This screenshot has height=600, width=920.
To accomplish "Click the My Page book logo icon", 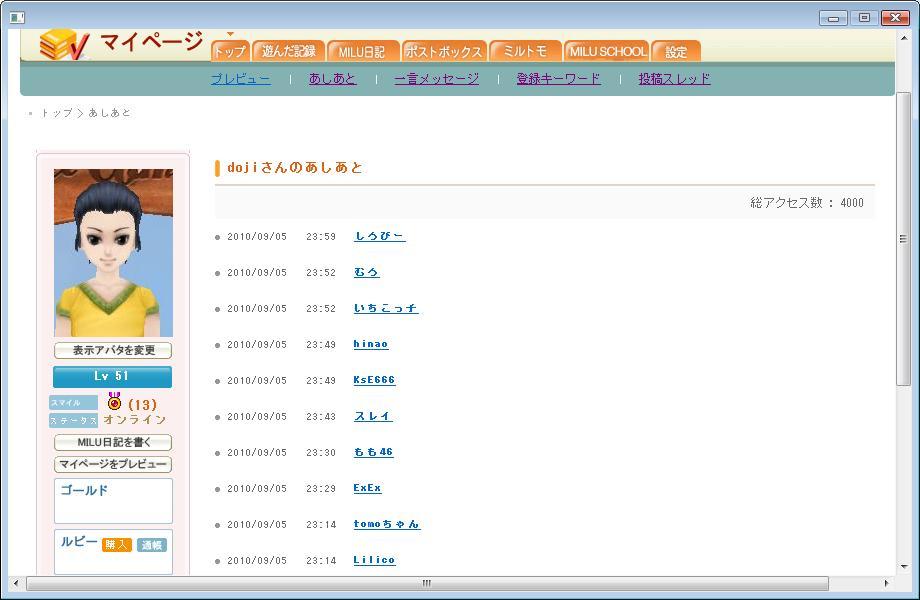I will [64, 45].
